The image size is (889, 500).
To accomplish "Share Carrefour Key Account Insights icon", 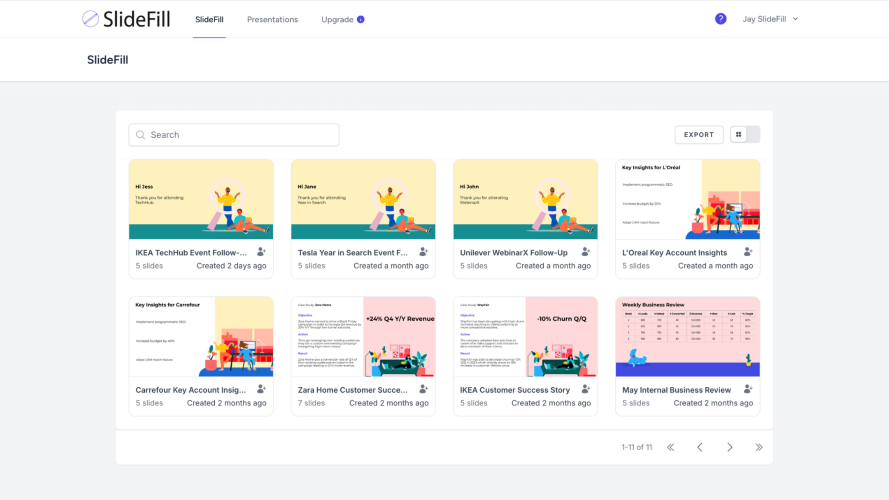I will [x=261, y=389].
